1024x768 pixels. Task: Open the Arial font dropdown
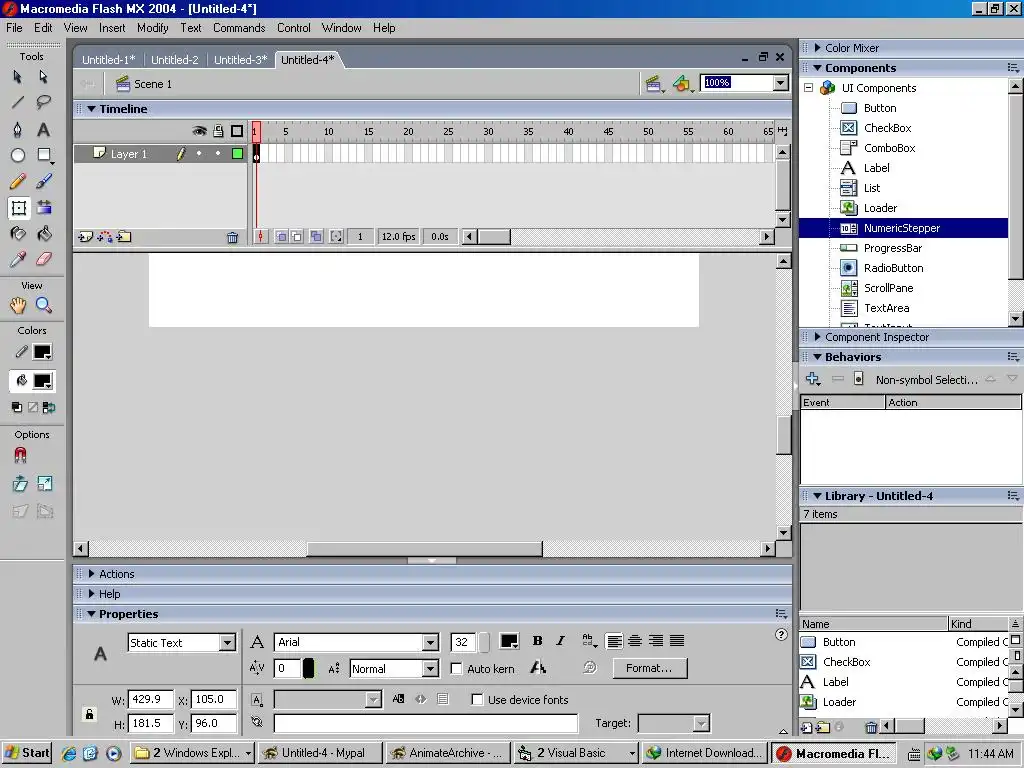(x=430, y=643)
